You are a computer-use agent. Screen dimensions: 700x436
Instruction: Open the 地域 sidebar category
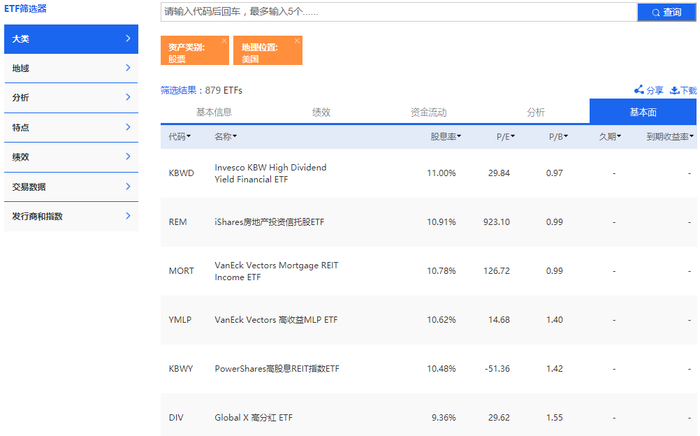pos(71,68)
